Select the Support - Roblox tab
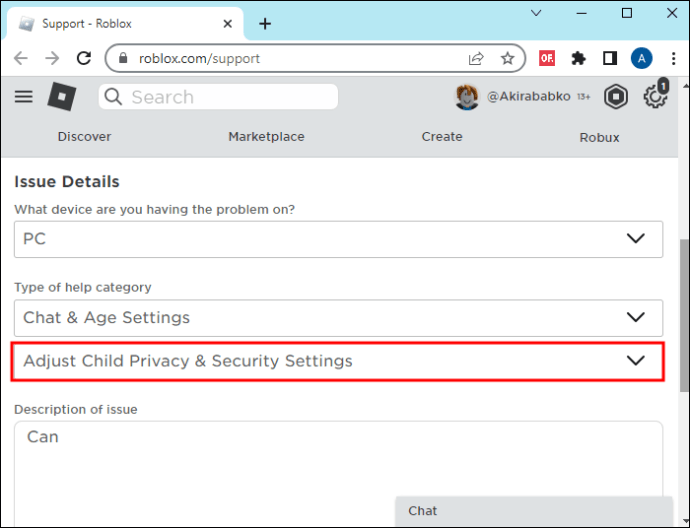The width and height of the screenshot is (690, 528). (125, 24)
